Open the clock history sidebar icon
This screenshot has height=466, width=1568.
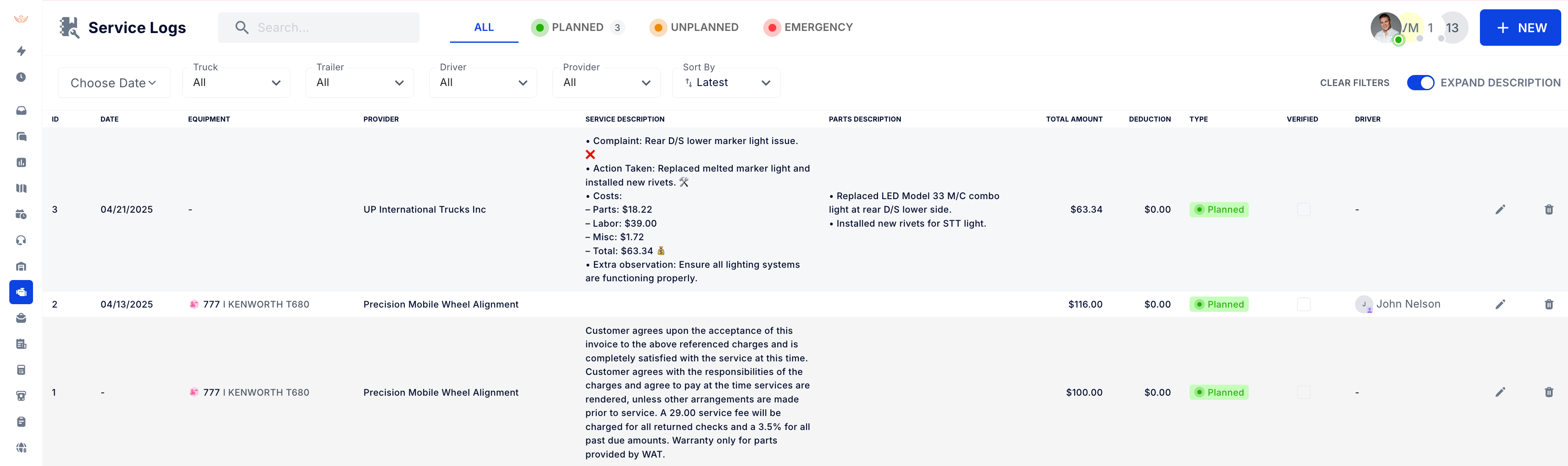coord(21,78)
